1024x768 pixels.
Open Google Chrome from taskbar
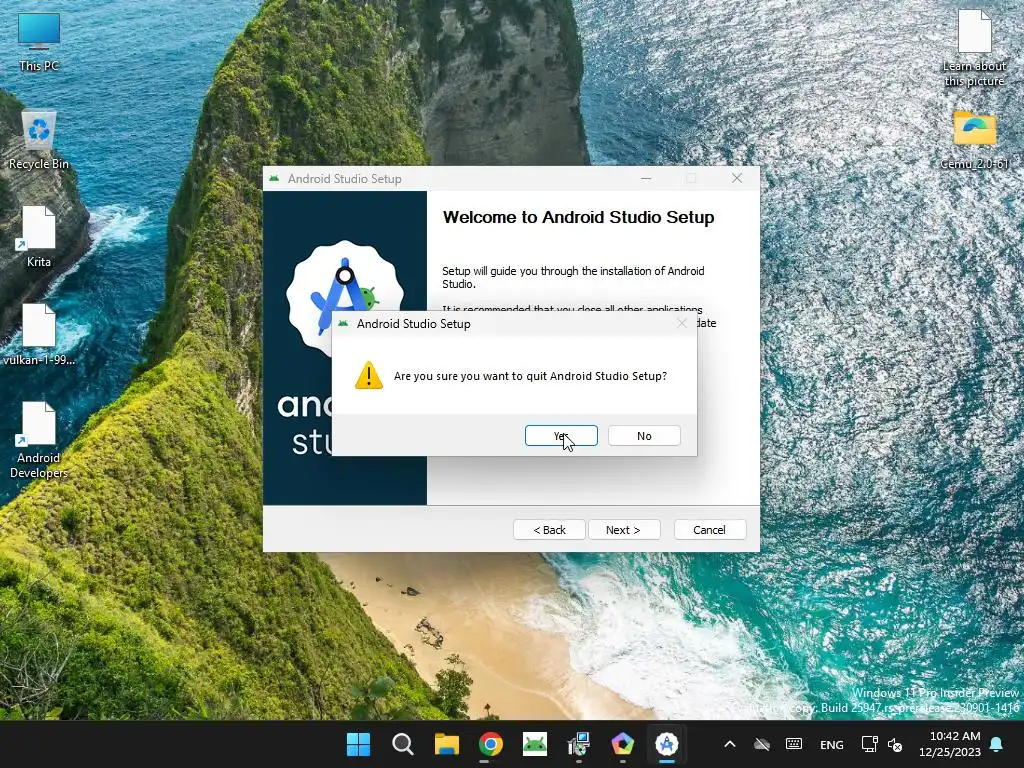tap(490, 744)
